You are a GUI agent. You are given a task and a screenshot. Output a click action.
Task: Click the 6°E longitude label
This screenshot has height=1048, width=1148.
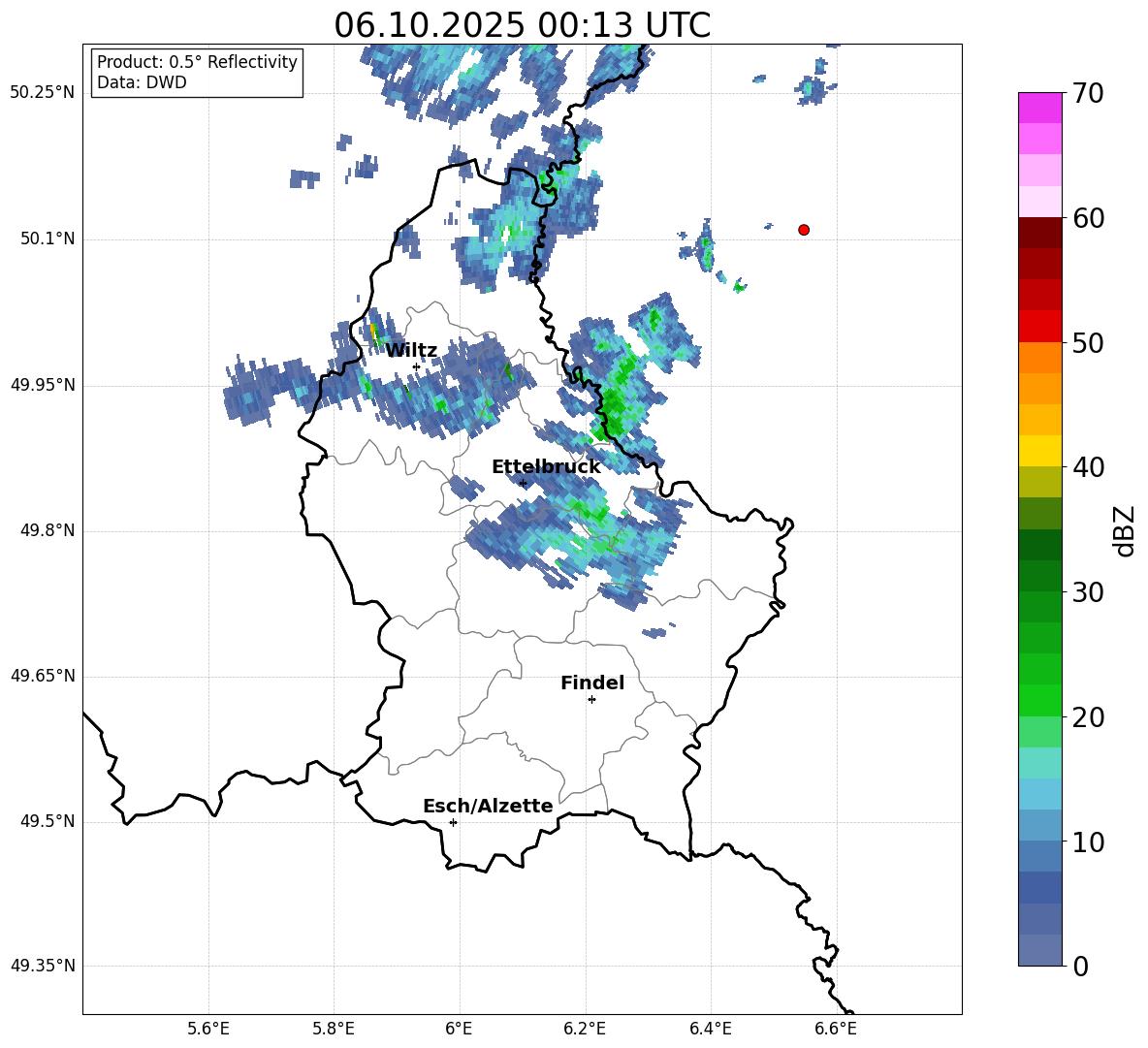click(x=459, y=1029)
